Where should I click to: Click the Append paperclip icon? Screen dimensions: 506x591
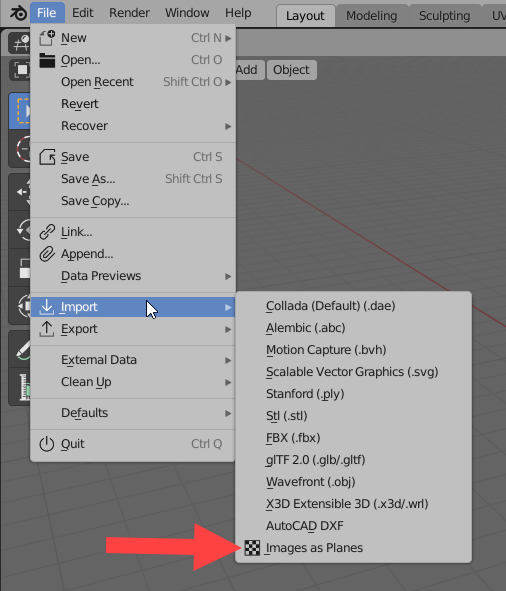[47, 254]
